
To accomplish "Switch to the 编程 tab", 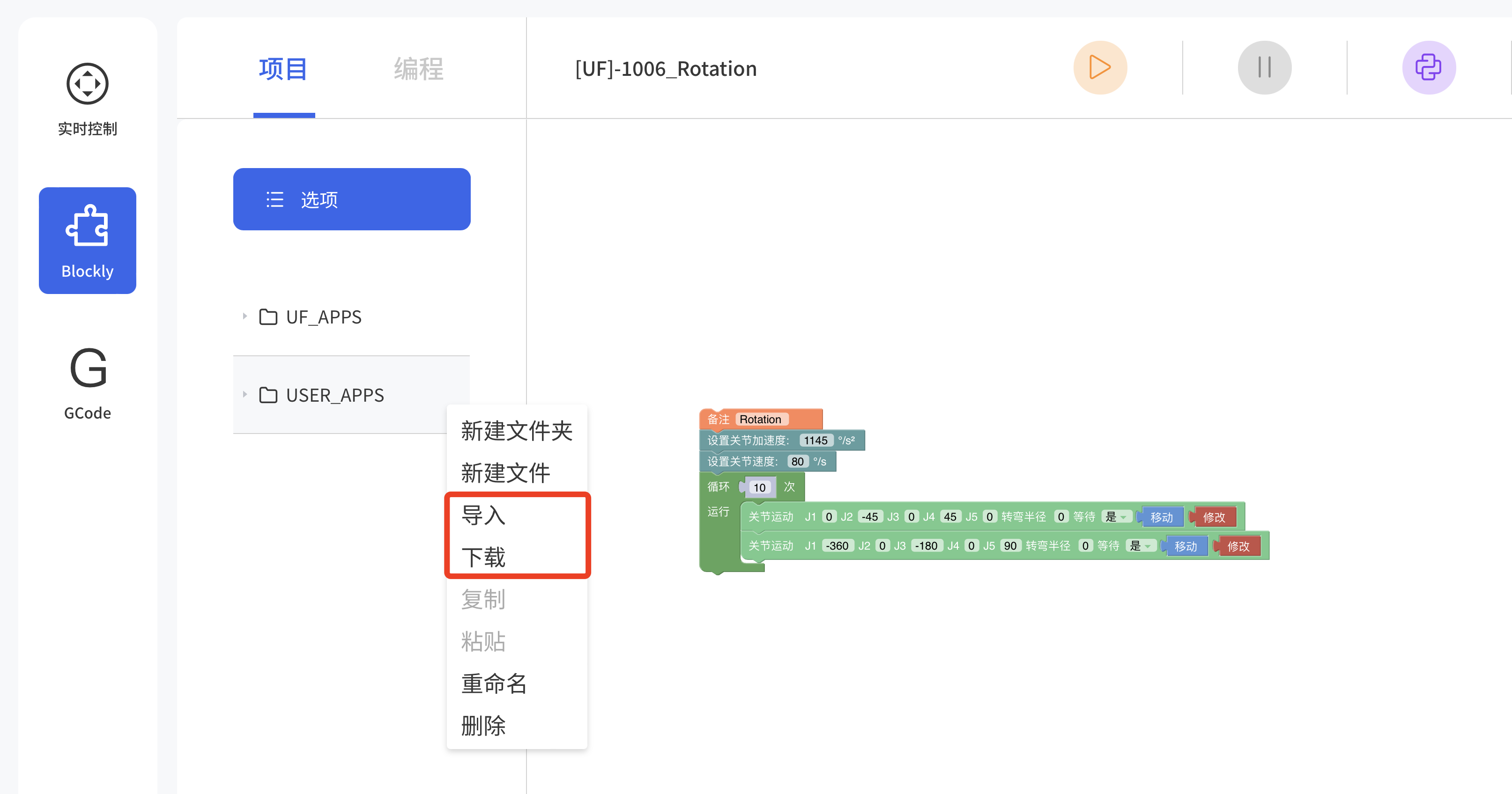I will (x=418, y=68).
